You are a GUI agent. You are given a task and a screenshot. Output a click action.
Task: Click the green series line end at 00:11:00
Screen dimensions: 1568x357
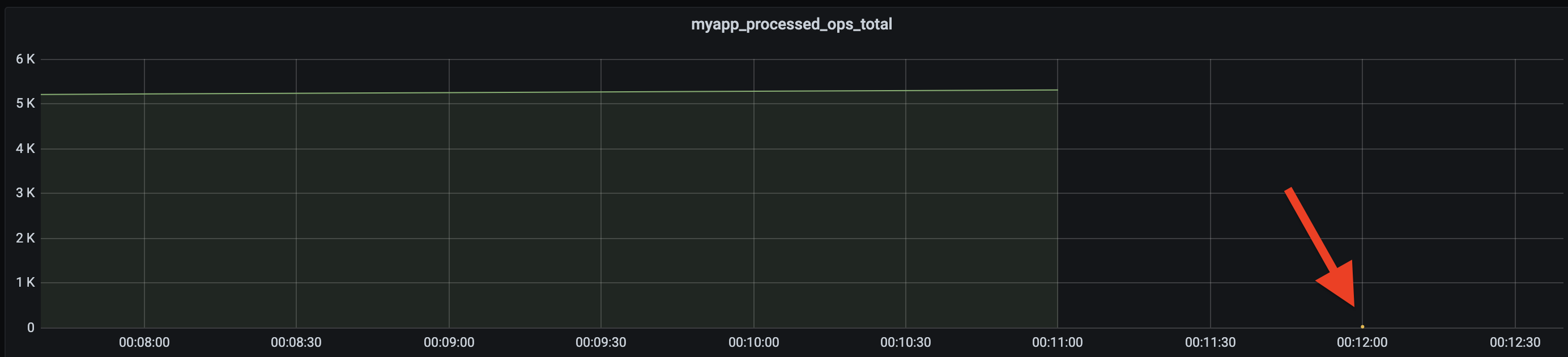pos(1056,90)
